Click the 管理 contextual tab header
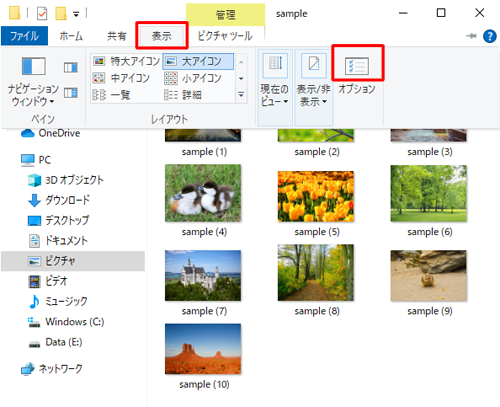The width and height of the screenshot is (500, 407). 225,15
